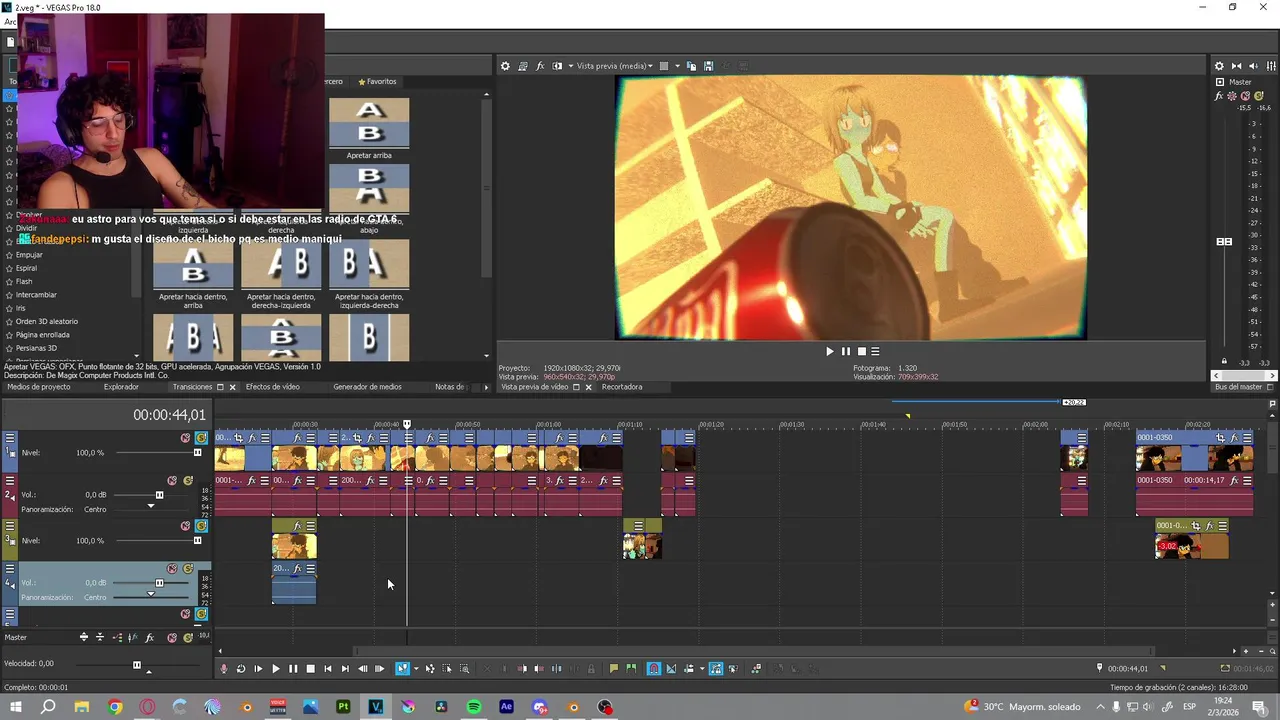Toggle loop playback in transport bar
The width and height of the screenshot is (1280, 720).
[x=241, y=669]
